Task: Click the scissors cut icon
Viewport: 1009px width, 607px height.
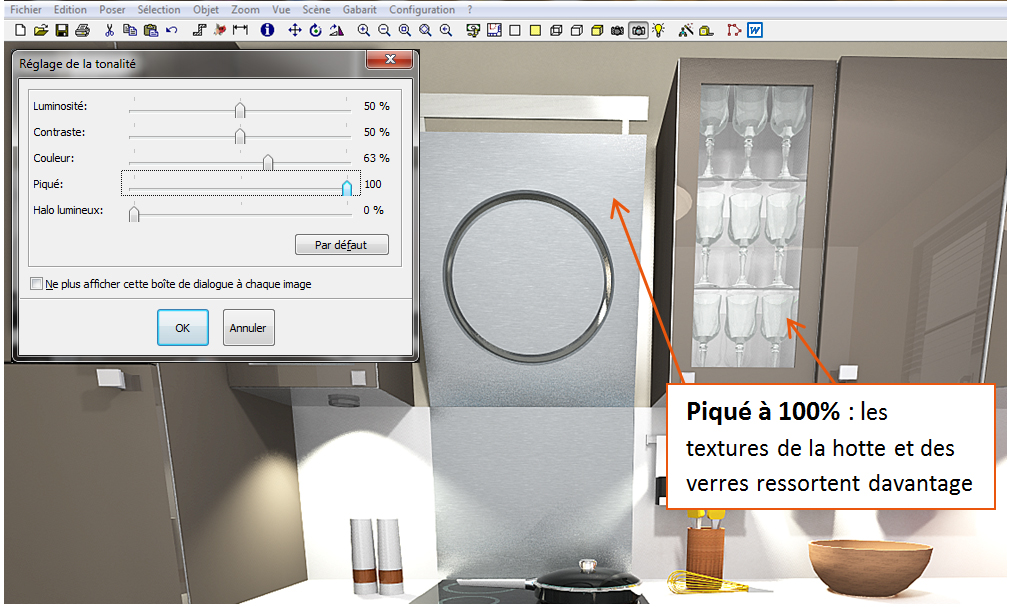Action: point(109,30)
